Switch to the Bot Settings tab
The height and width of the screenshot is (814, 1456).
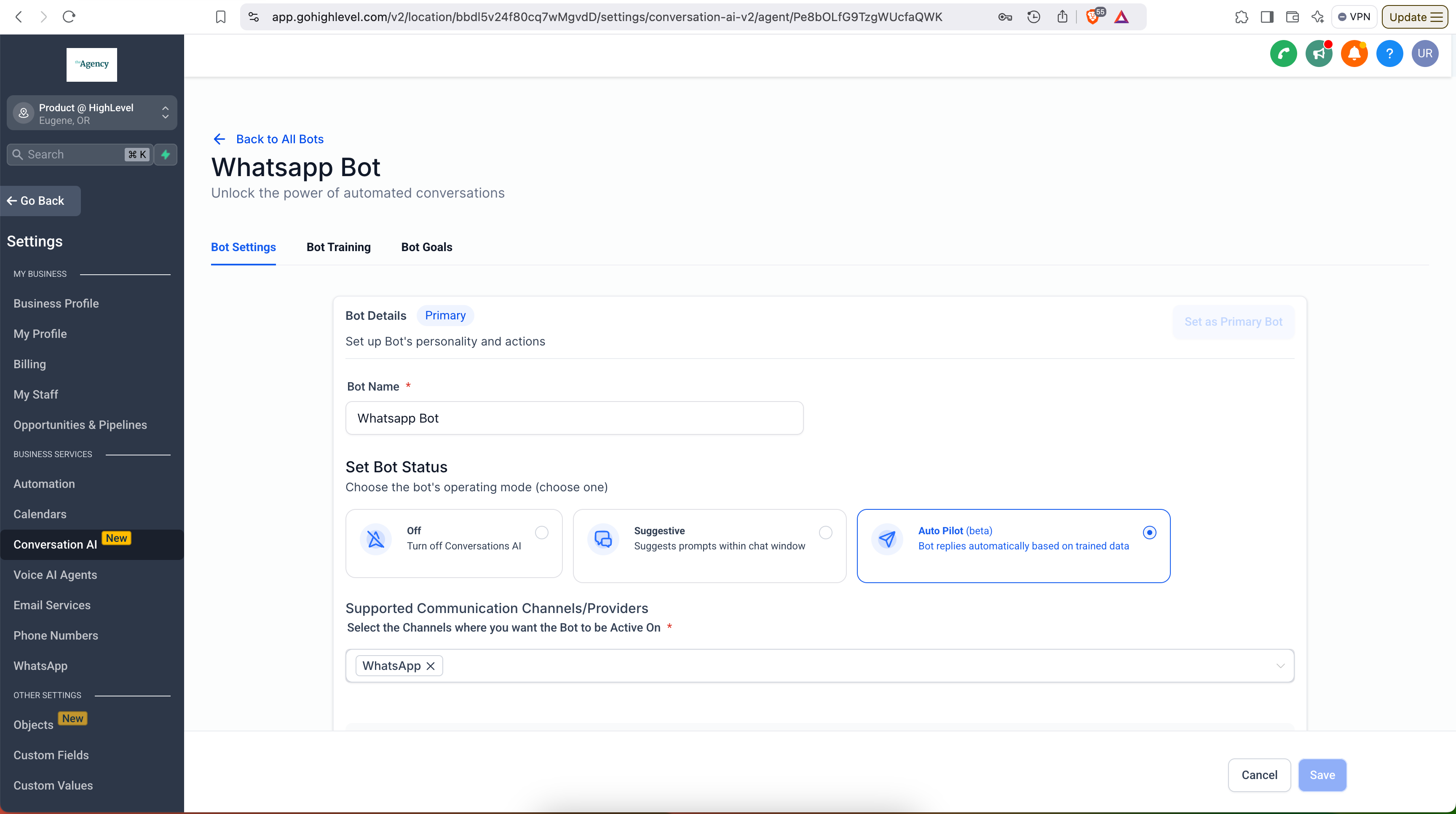tap(243, 247)
